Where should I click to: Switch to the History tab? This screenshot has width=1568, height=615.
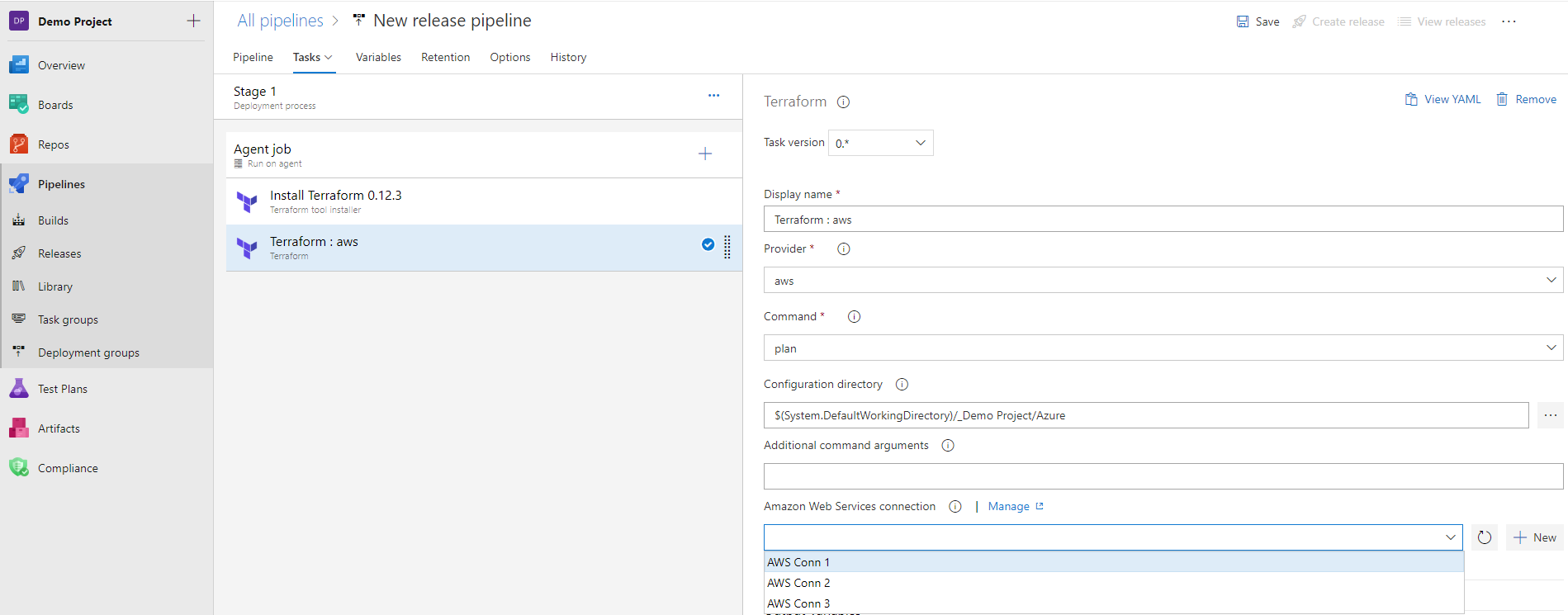click(x=568, y=57)
